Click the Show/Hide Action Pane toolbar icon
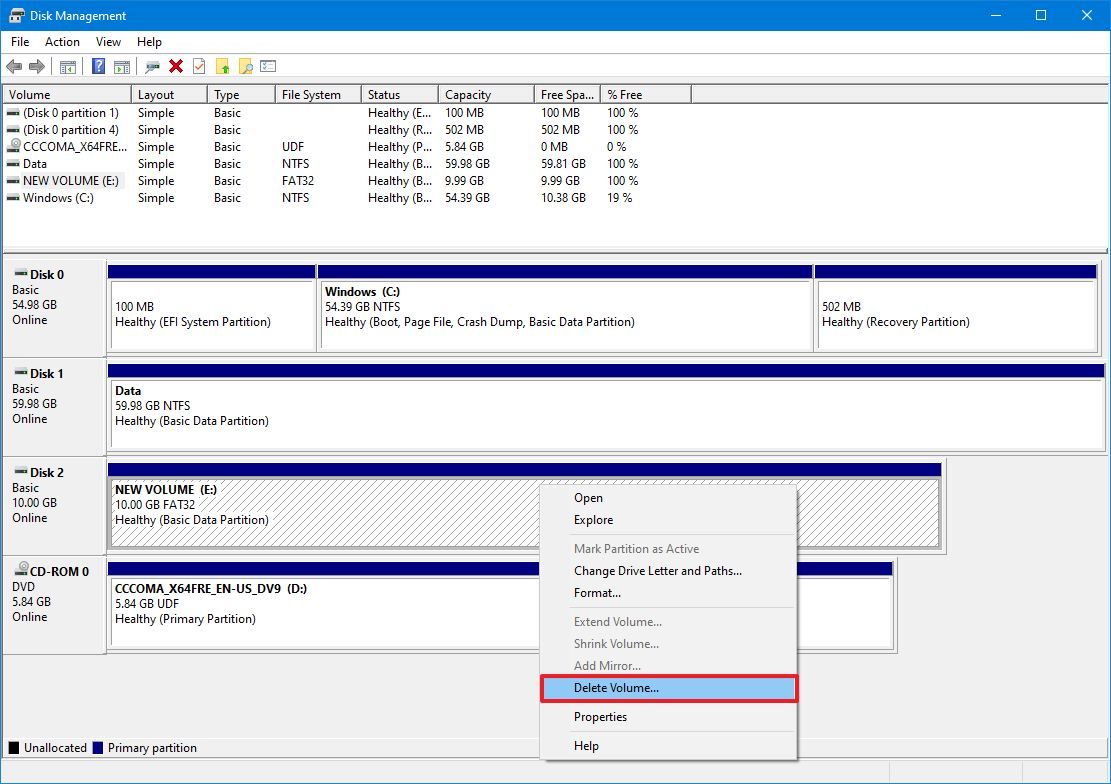The height and width of the screenshot is (784, 1111). pyautogui.click(x=121, y=66)
